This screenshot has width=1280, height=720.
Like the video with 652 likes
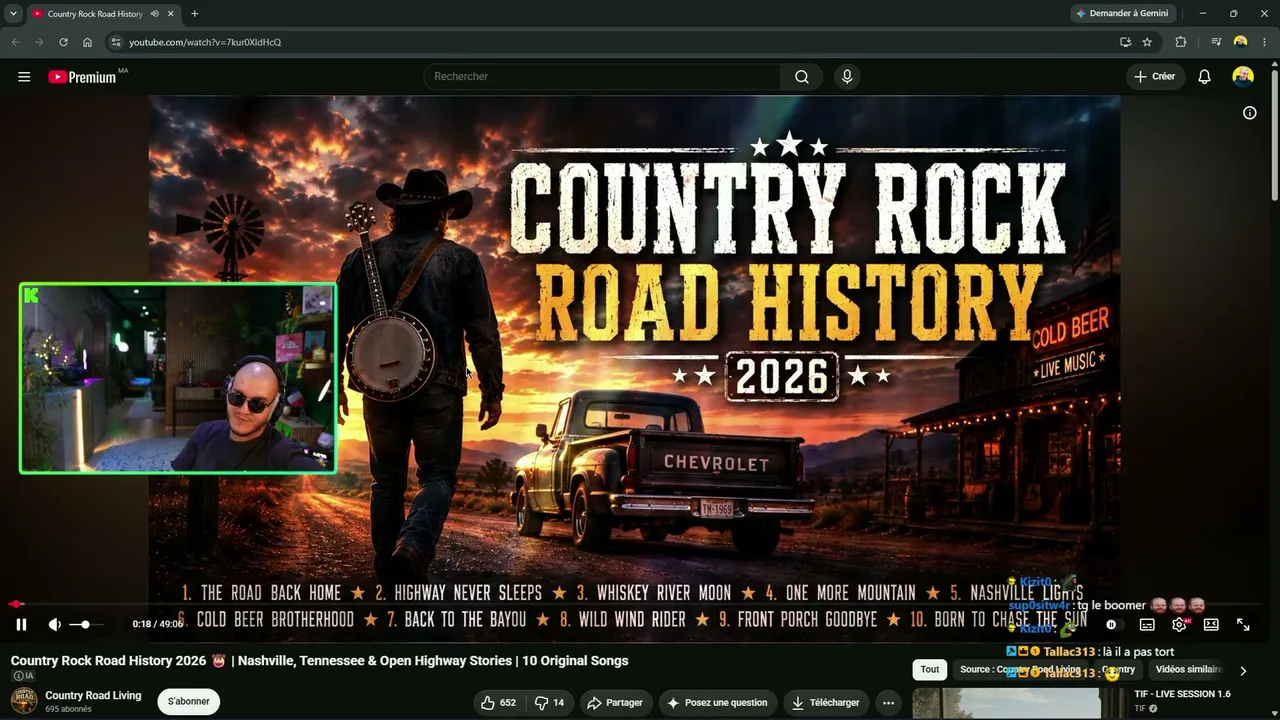(498, 703)
